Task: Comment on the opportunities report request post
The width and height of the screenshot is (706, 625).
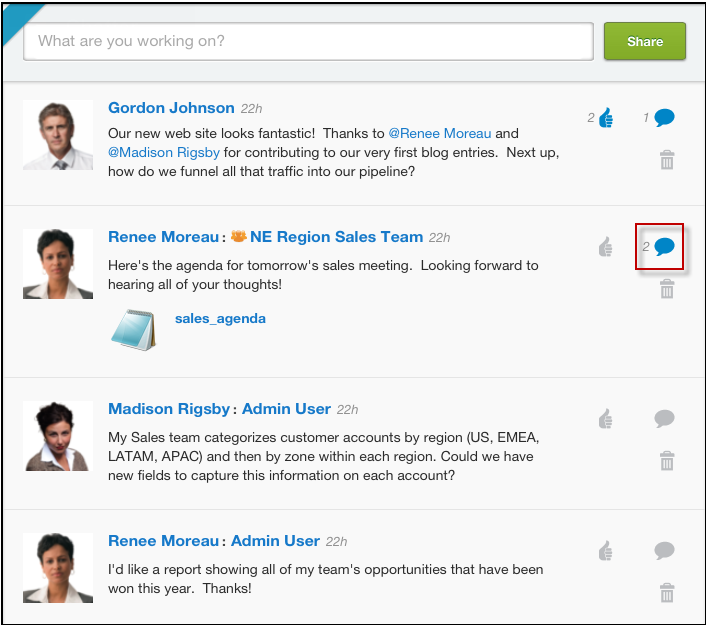Action: point(664,550)
